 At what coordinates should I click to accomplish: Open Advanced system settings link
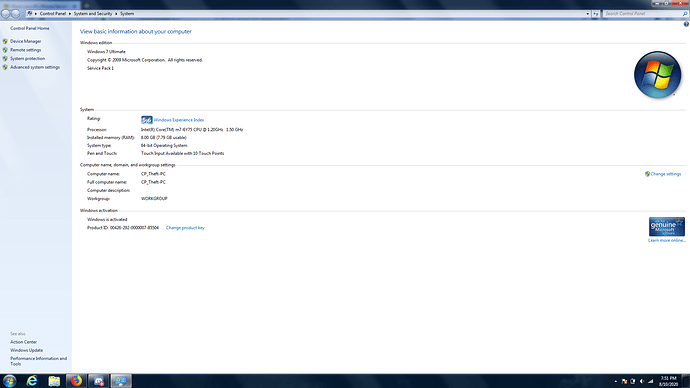(35, 67)
